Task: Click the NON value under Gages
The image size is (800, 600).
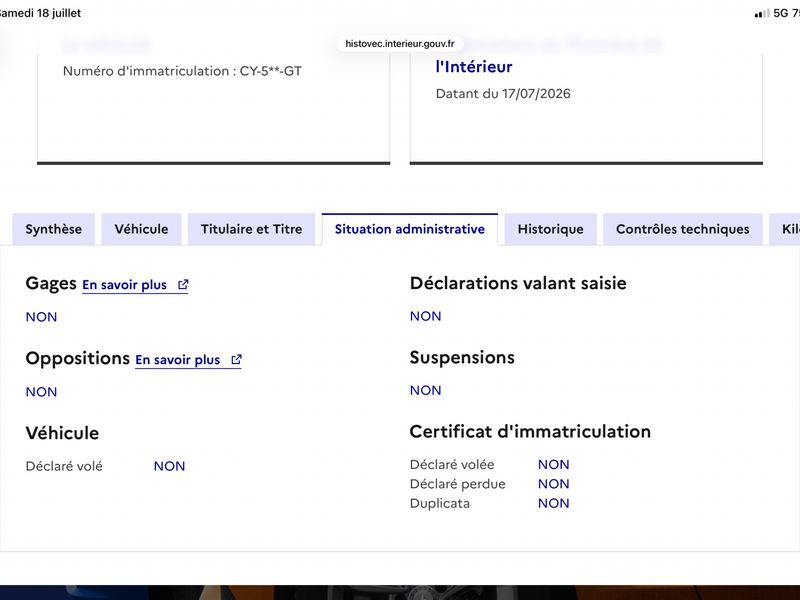Action: [41, 317]
